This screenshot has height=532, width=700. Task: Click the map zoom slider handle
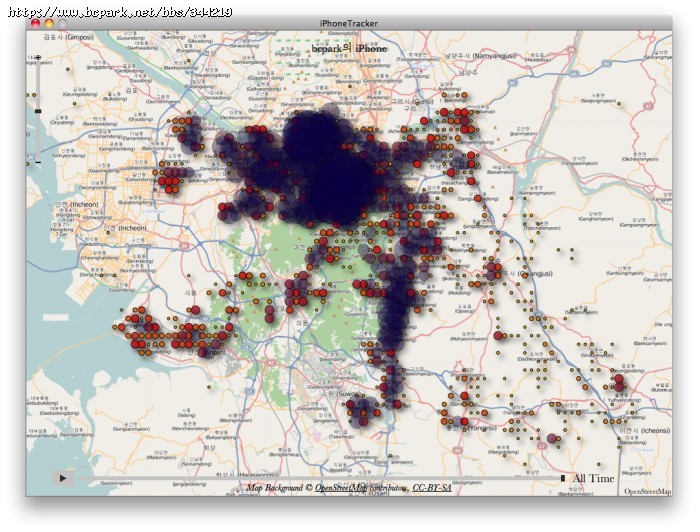click(38, 111)
